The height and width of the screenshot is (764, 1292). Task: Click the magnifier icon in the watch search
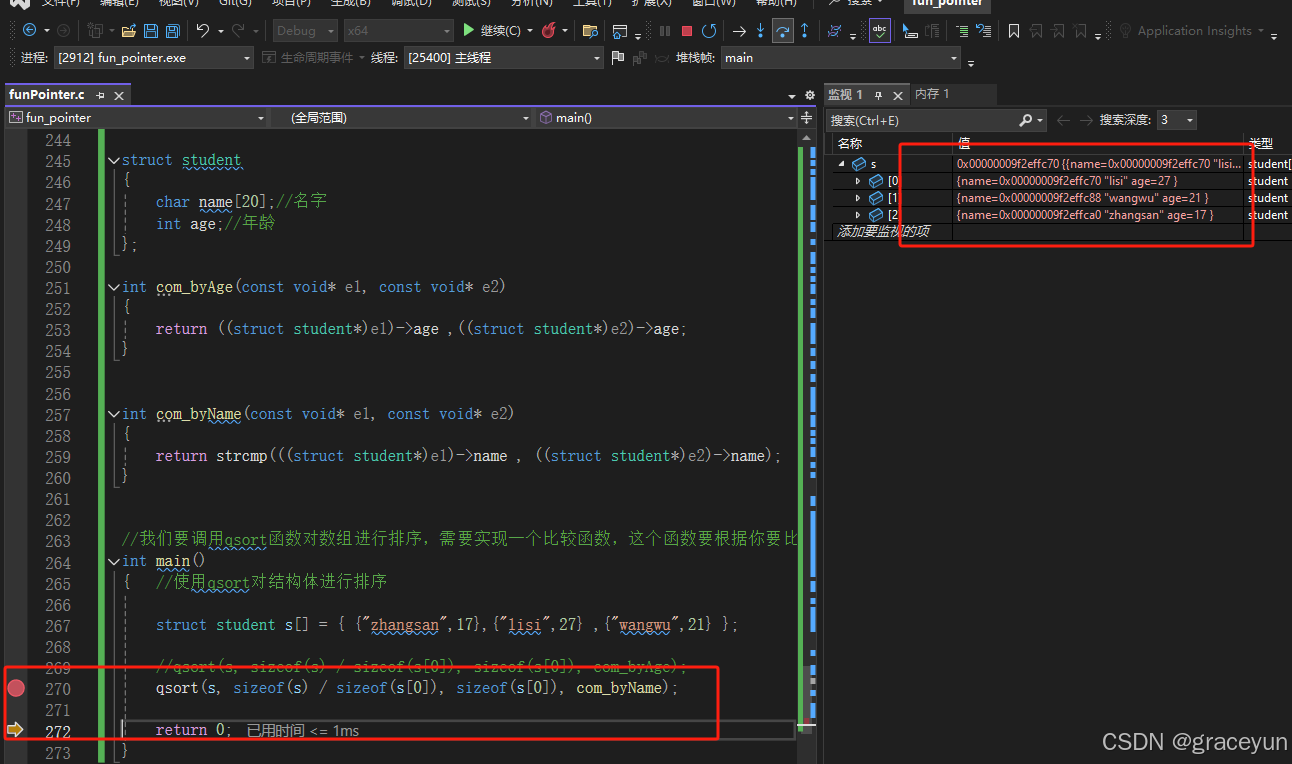coord(1025,120)
